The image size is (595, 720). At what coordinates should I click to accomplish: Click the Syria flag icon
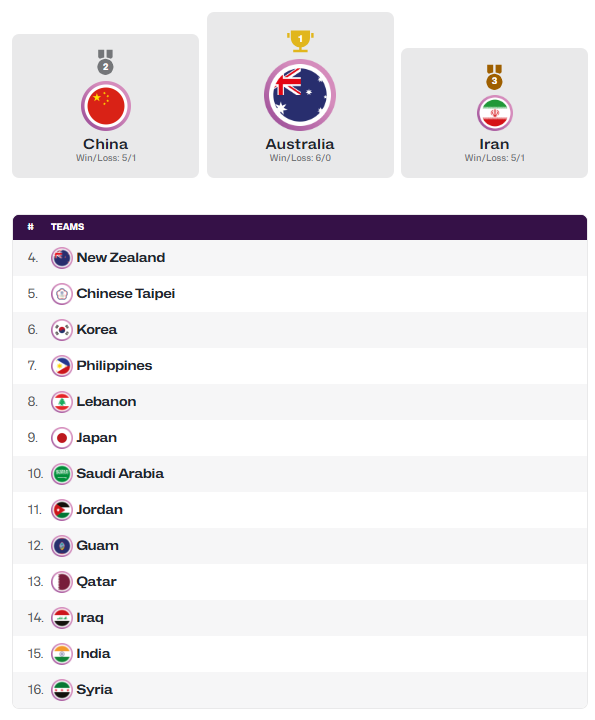62,690
